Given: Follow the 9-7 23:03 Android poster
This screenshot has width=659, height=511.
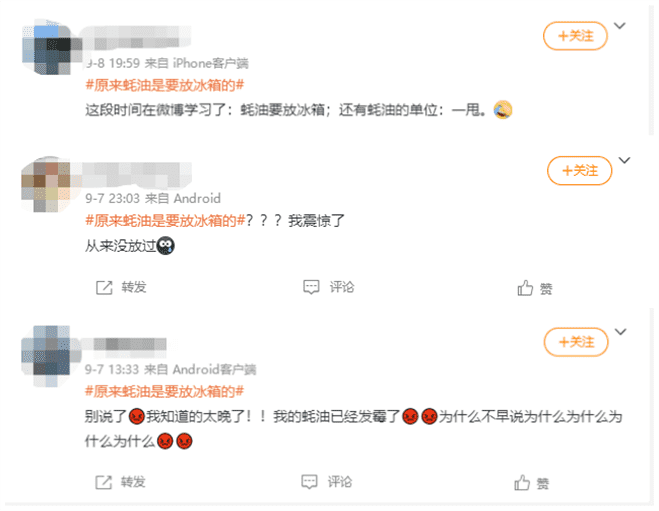Looking at the screenshot, I should pos(579,170).
